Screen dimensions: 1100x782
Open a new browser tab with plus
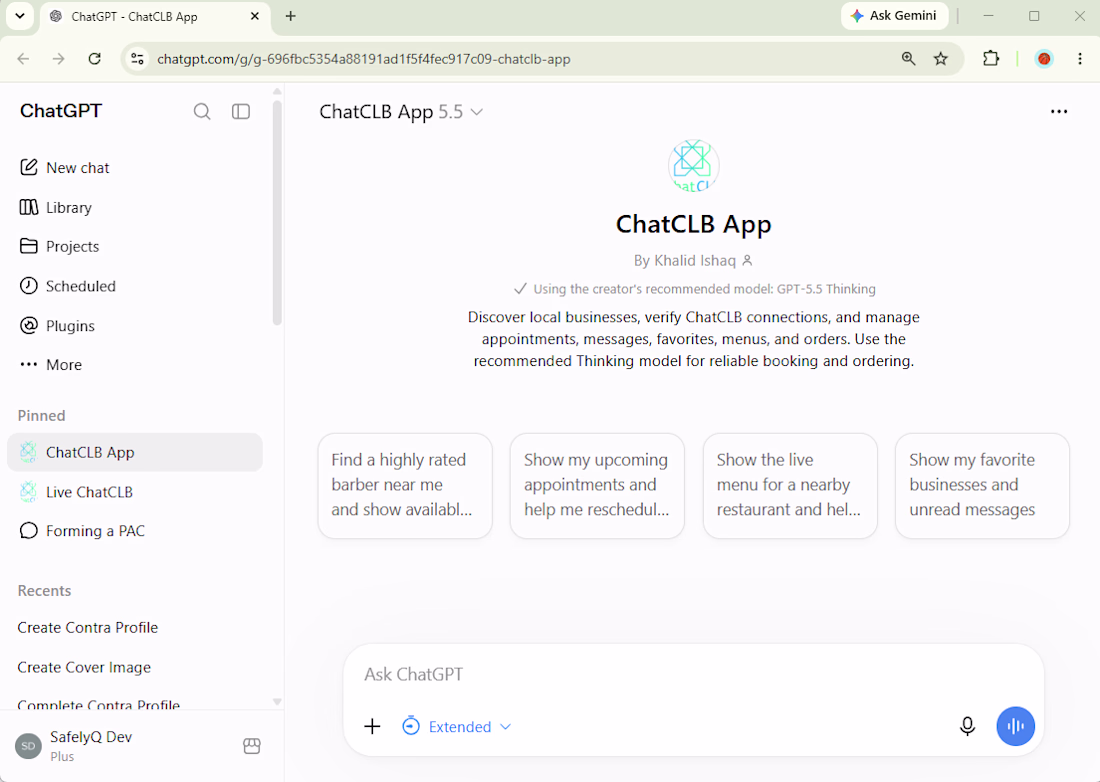290,16
